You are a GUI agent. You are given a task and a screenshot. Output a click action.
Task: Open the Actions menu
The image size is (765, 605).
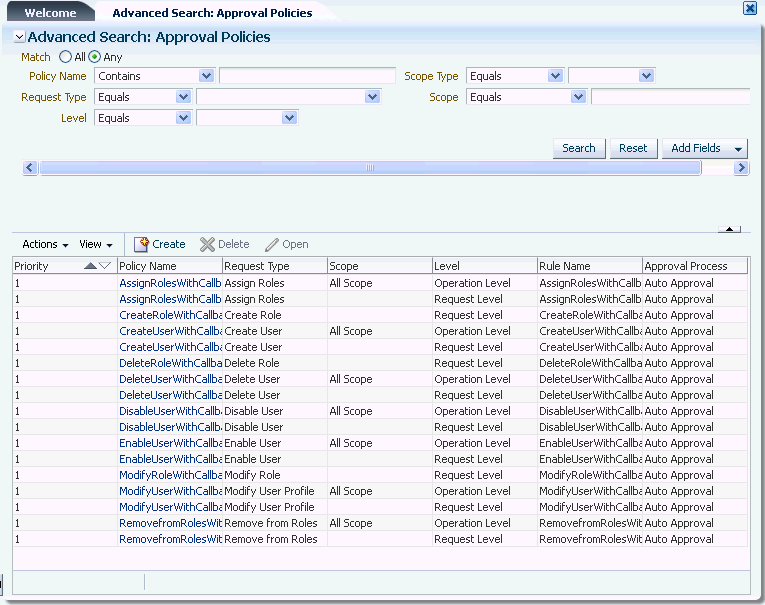tap(45, 244)
